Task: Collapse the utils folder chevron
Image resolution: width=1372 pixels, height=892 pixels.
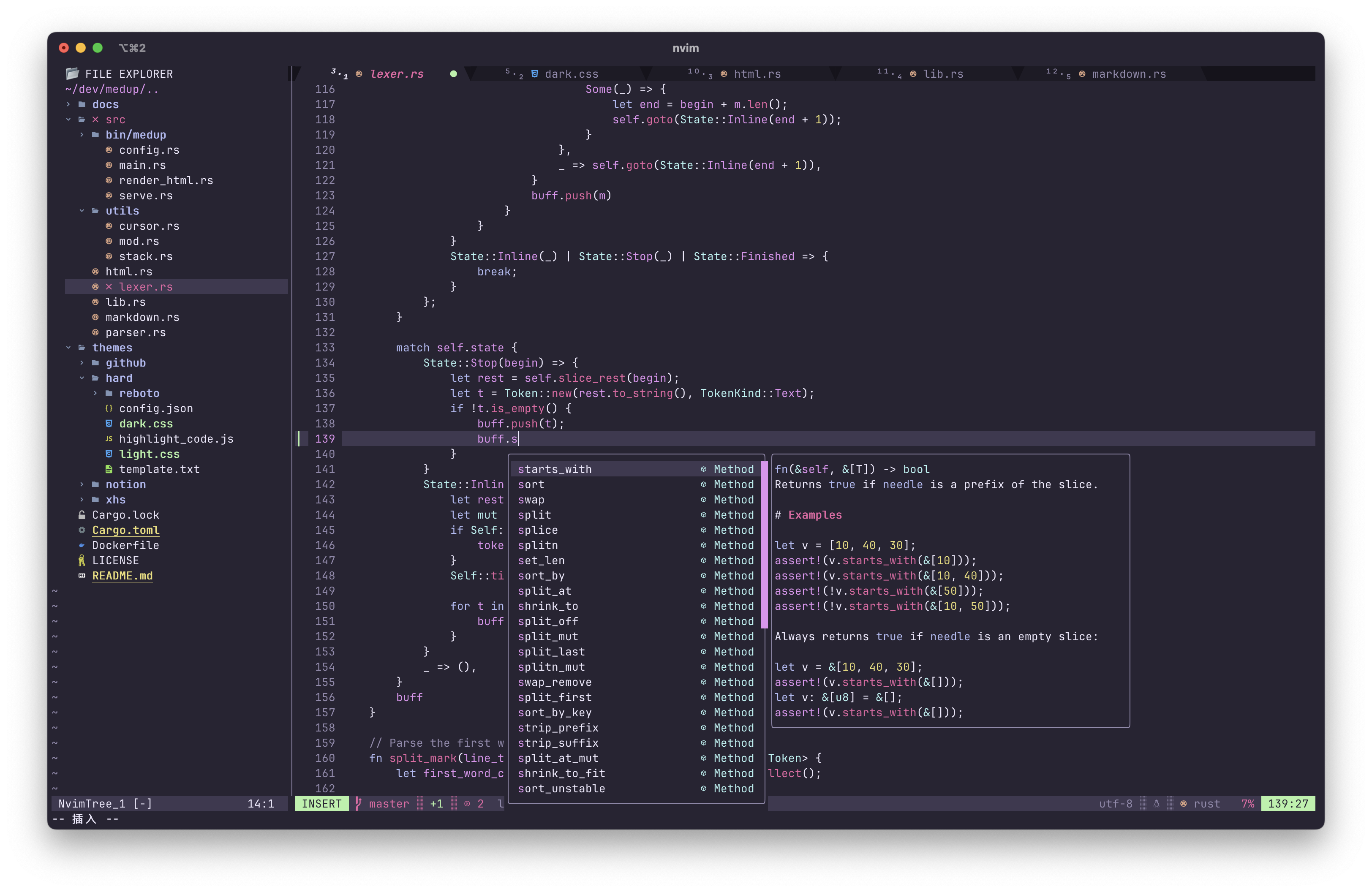Action: click(82, 211)
